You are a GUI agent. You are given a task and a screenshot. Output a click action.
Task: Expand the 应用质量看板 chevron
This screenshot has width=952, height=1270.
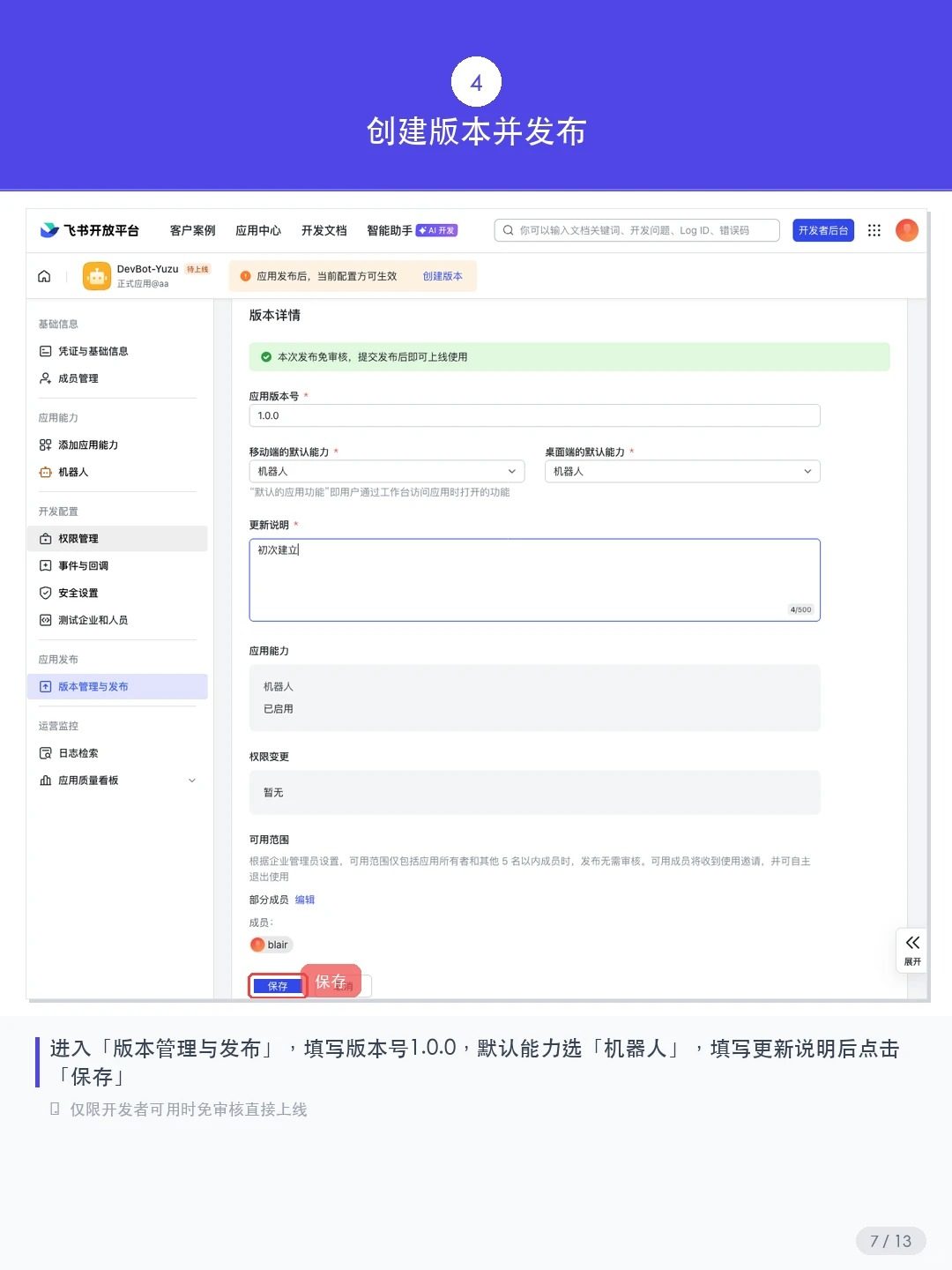[x=192, y=781]
